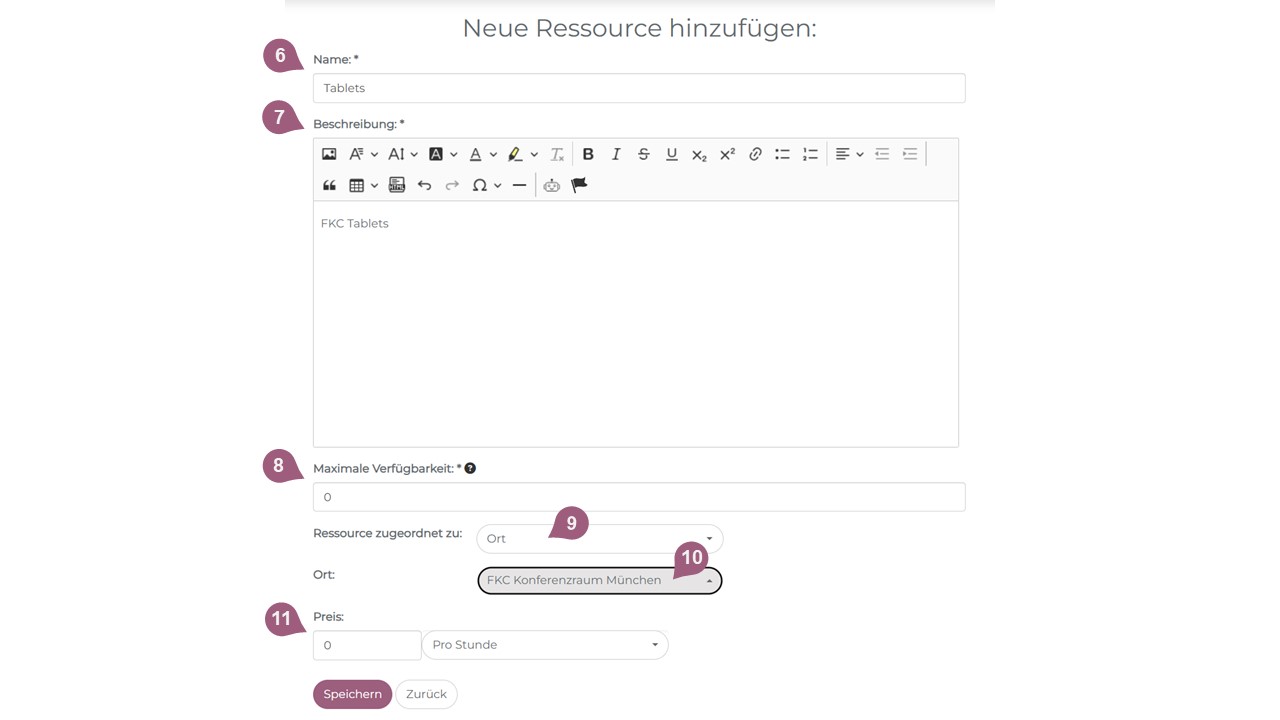Screen dimensions: 1280x720
Task: Click the Zurück button
Action: point(426,694)
